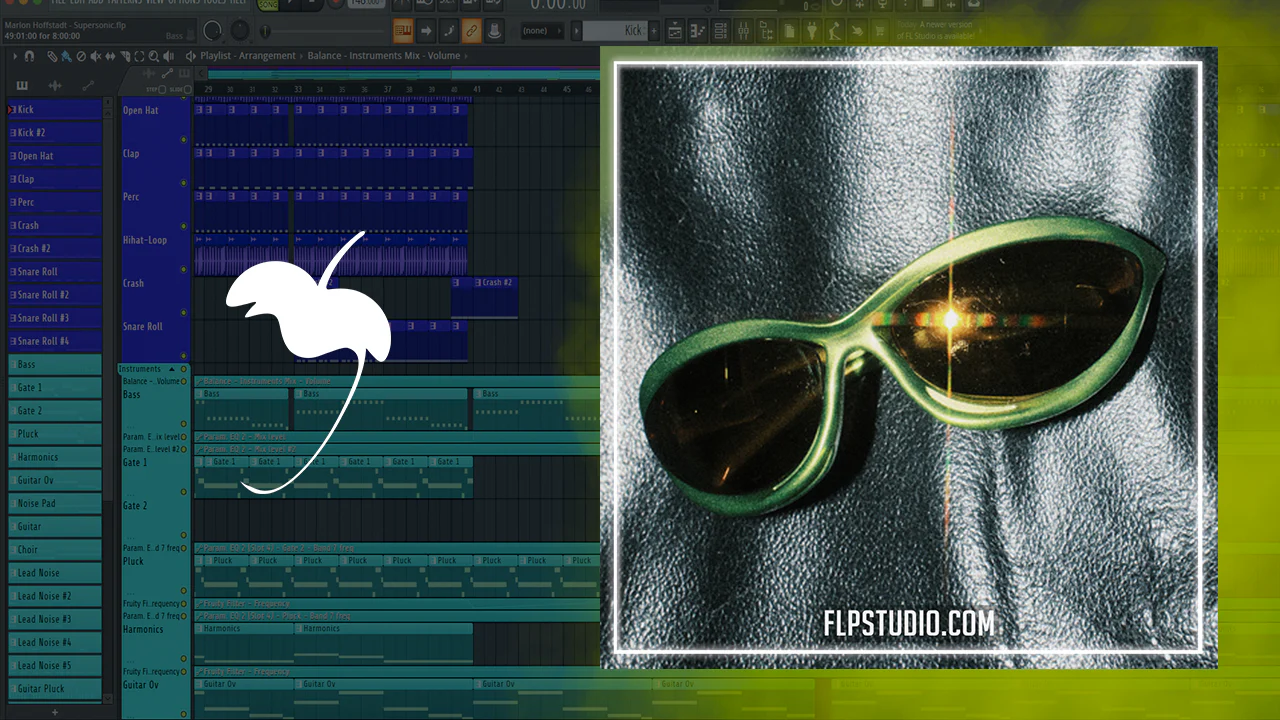
Task: Select the Paint brush tool in playlist toolbar
Action: click(x=66, y=56)
